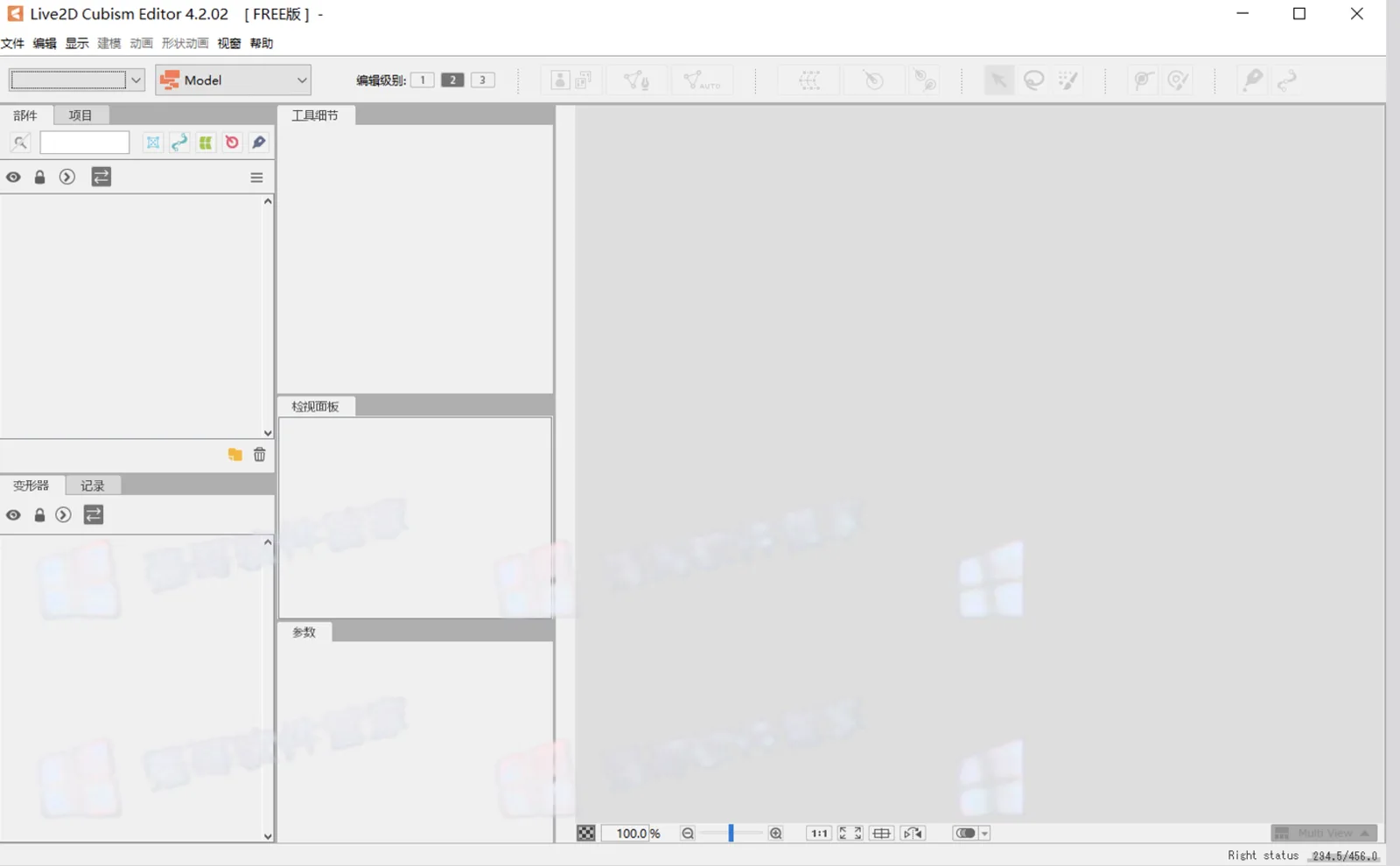1400x866 pixels.
Task: Choose the brush selection tool
Action: [x=1068, y=80]
